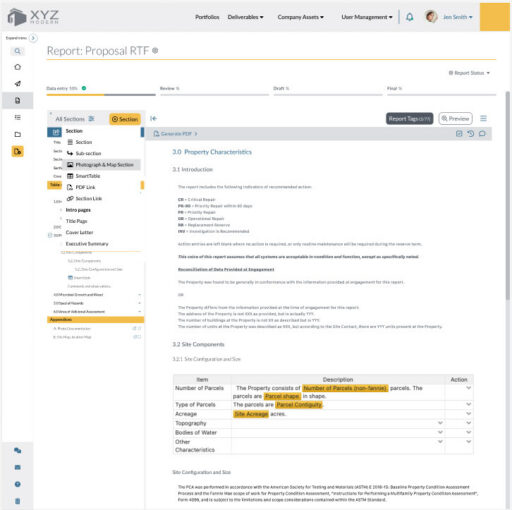
Task: Open the task list icon in sidebar
Action: click(17, 117)
